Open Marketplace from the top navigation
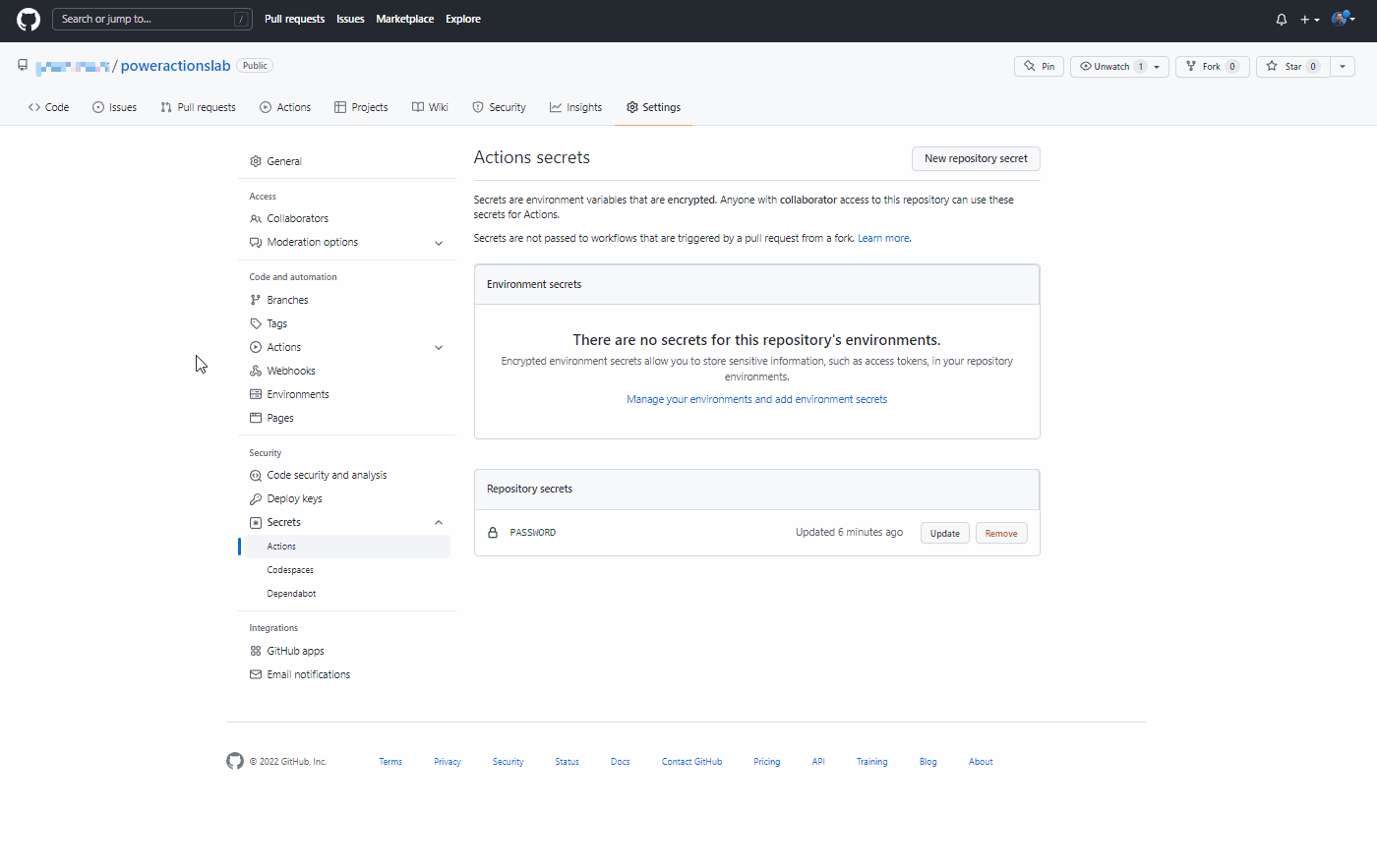The width and height of the screenshot is (1377, 868). click(404, 19)
